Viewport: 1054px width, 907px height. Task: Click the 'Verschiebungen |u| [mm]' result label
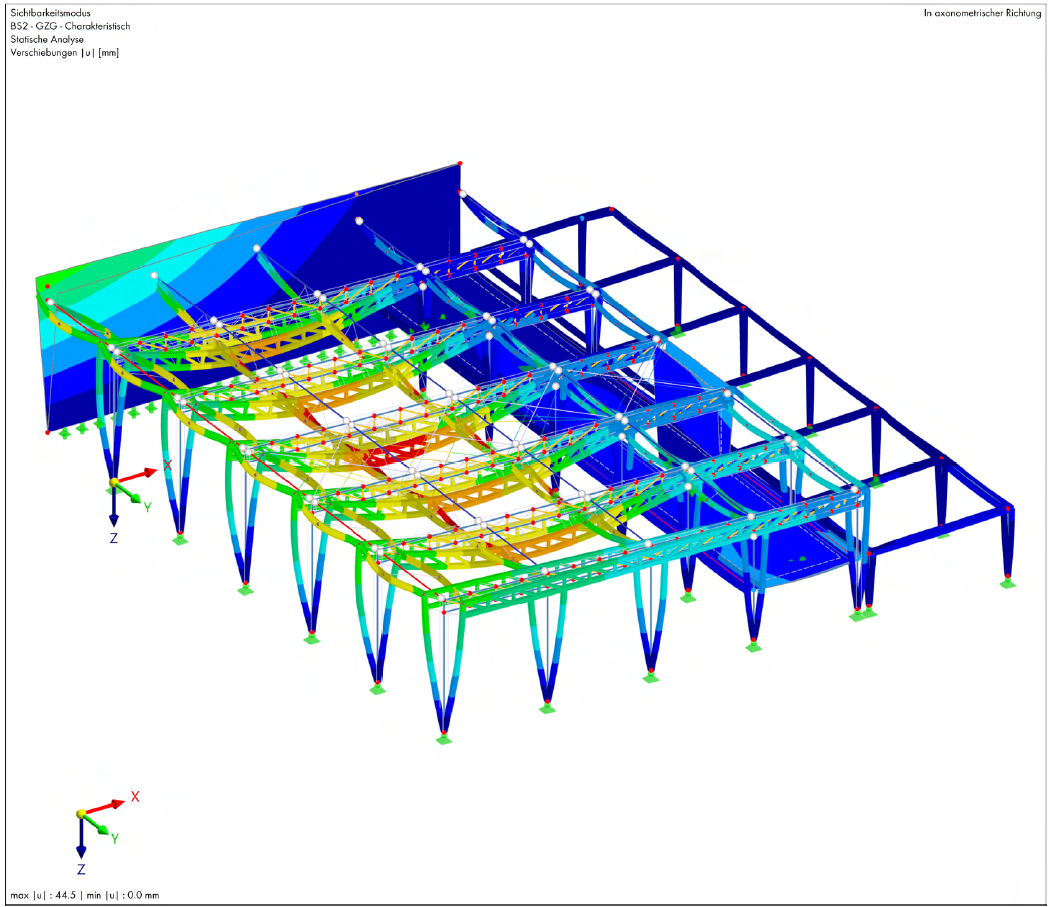coord(64,52)
